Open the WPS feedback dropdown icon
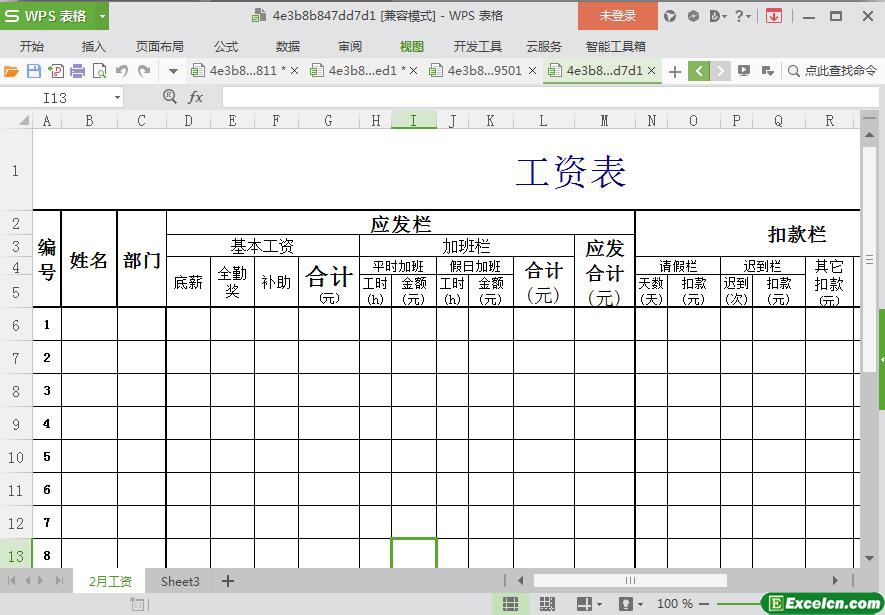 (x=717, y=16)
